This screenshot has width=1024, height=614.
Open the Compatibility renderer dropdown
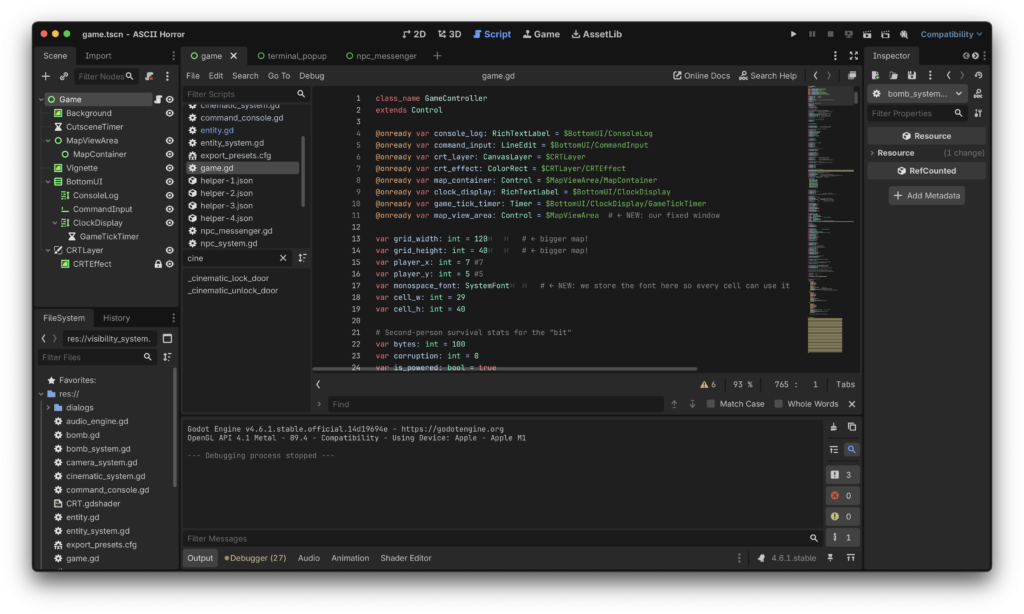(951, 34)
